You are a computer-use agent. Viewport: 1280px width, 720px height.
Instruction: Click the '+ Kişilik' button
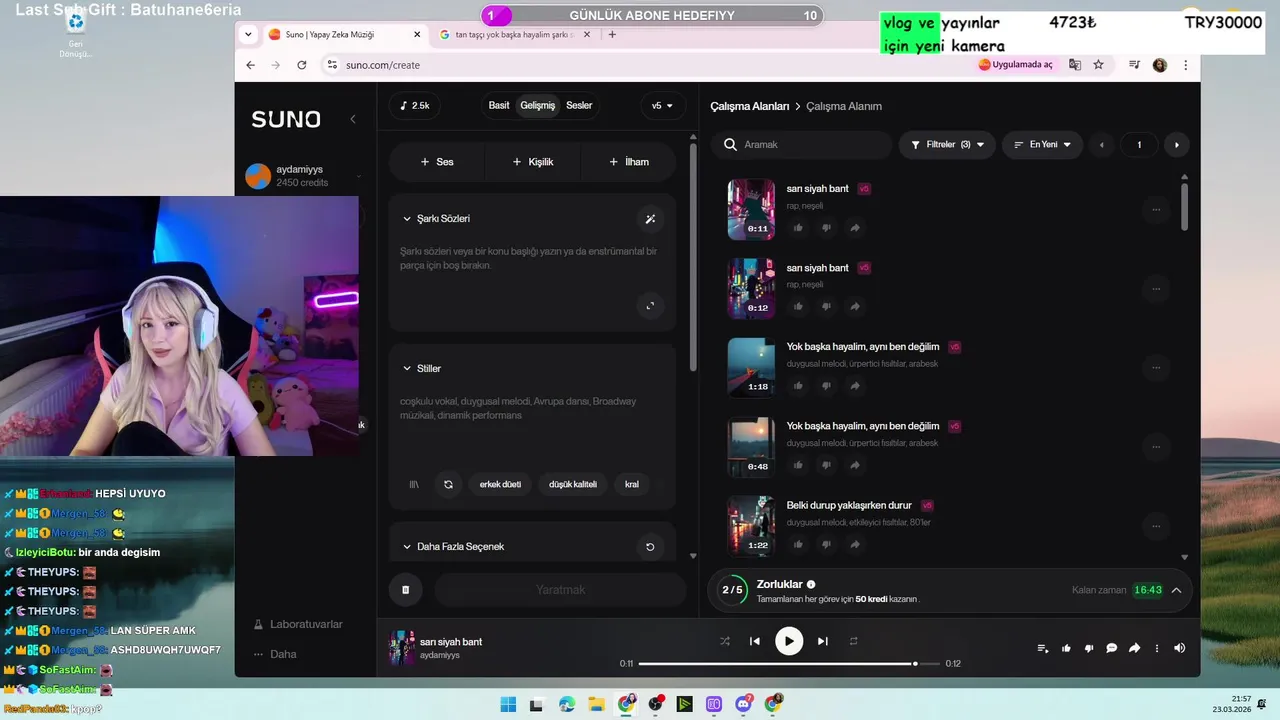[533, 162]
